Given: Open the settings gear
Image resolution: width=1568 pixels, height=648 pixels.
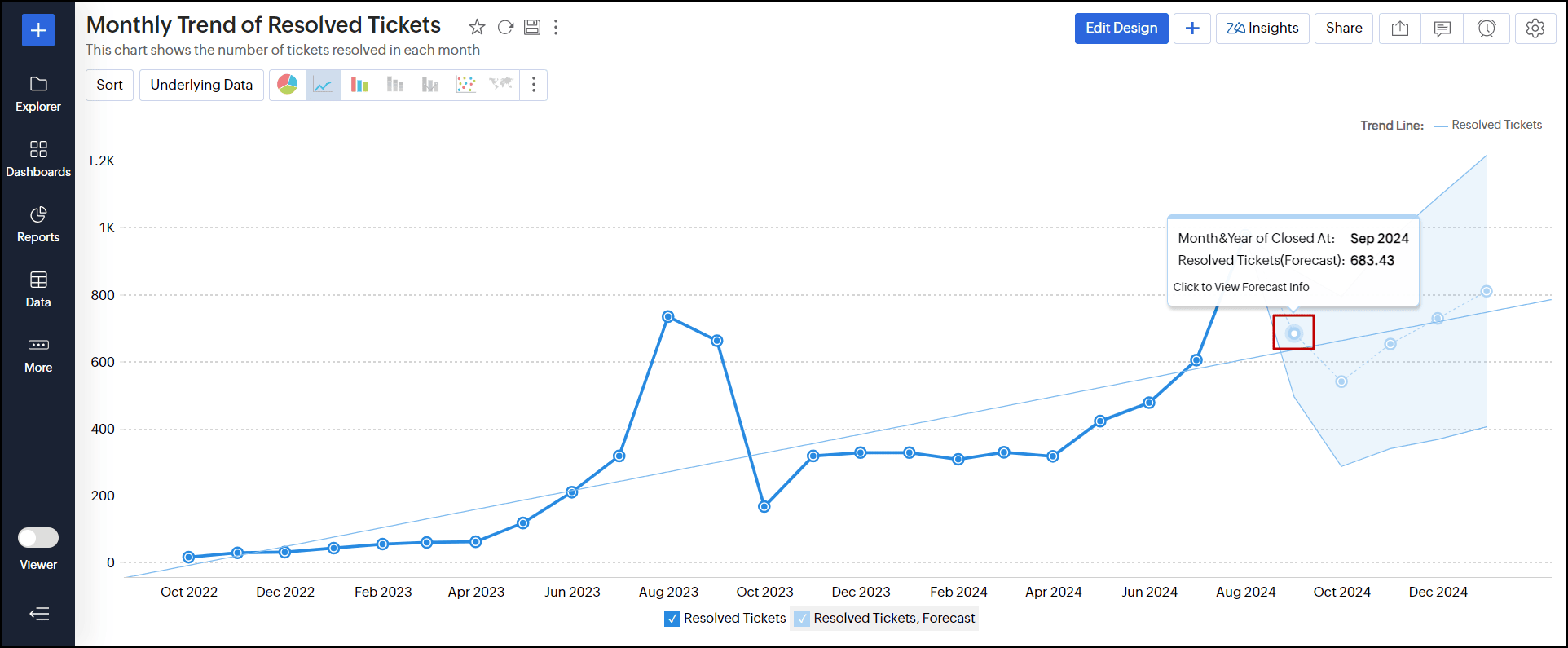Looking at the screenshot, I should tap(1535, 29).
